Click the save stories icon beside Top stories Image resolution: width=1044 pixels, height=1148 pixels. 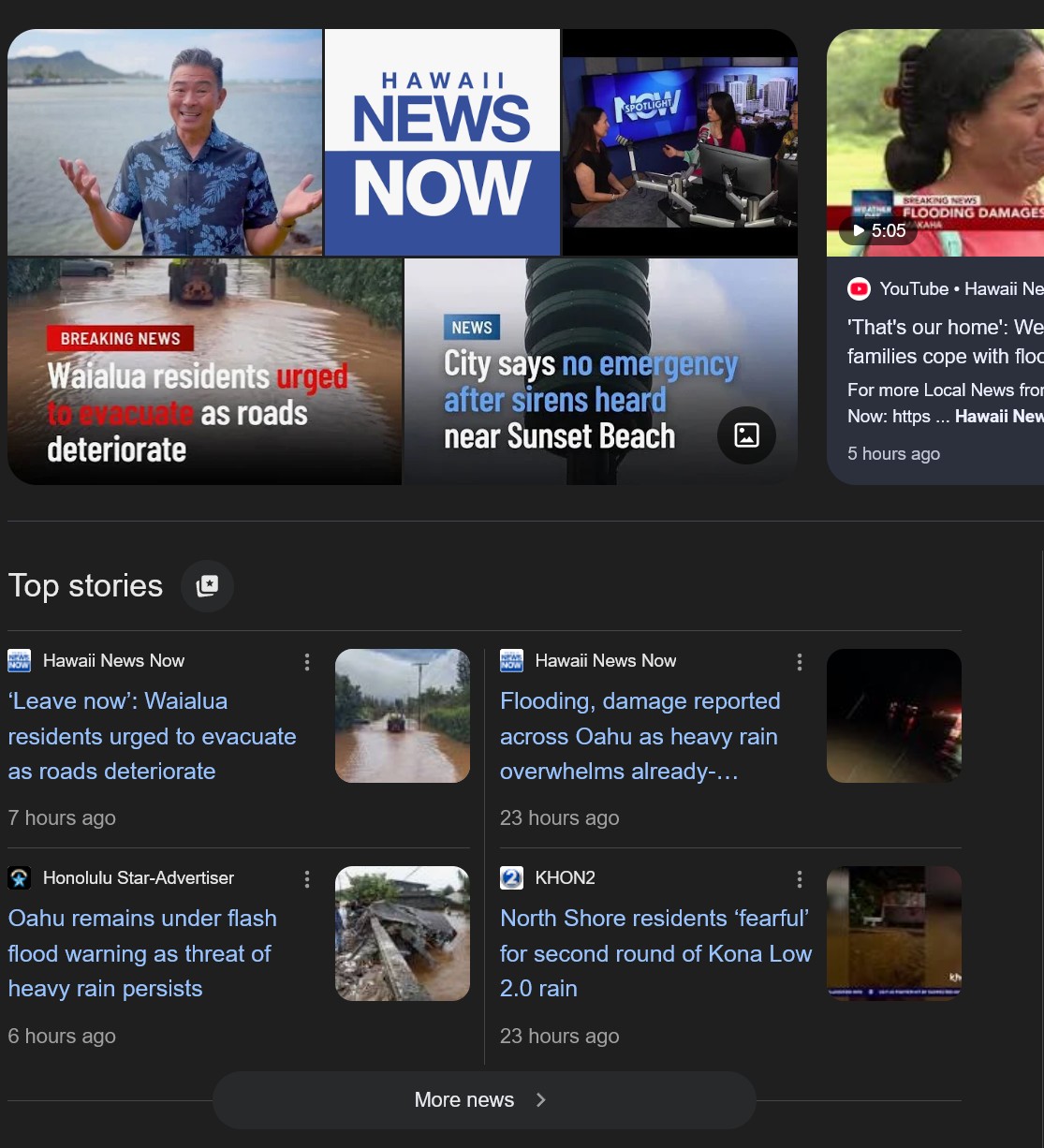(x=207, y=586)
